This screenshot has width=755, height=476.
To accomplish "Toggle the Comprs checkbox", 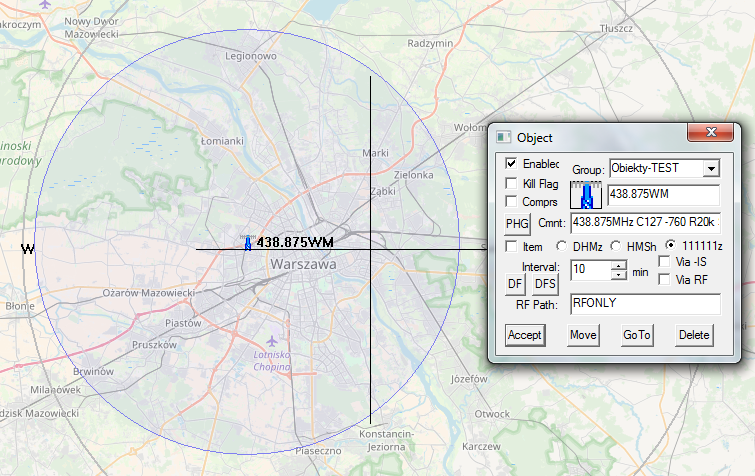I will 512,202.
